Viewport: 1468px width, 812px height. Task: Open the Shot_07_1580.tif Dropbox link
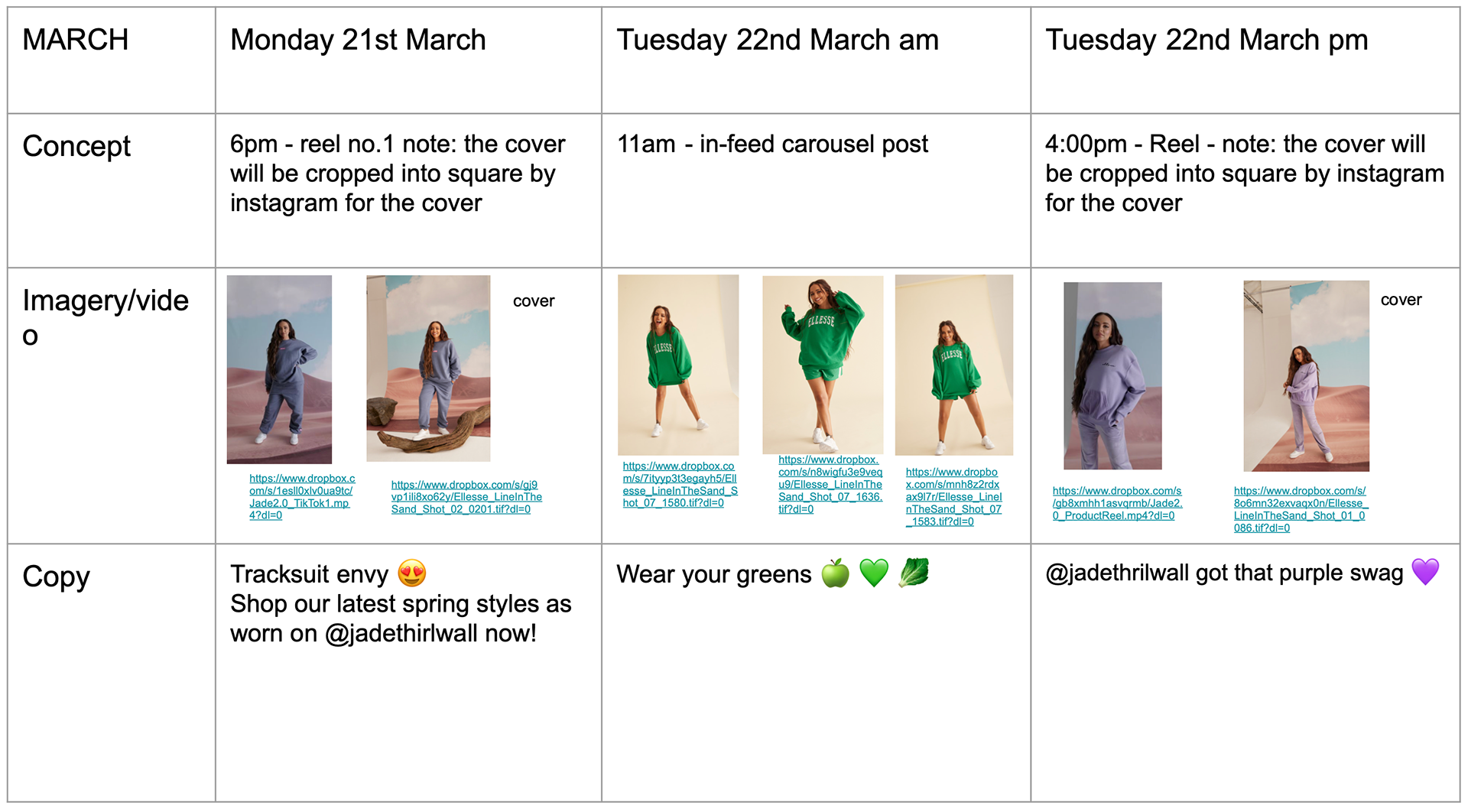[x=680, y=485]
